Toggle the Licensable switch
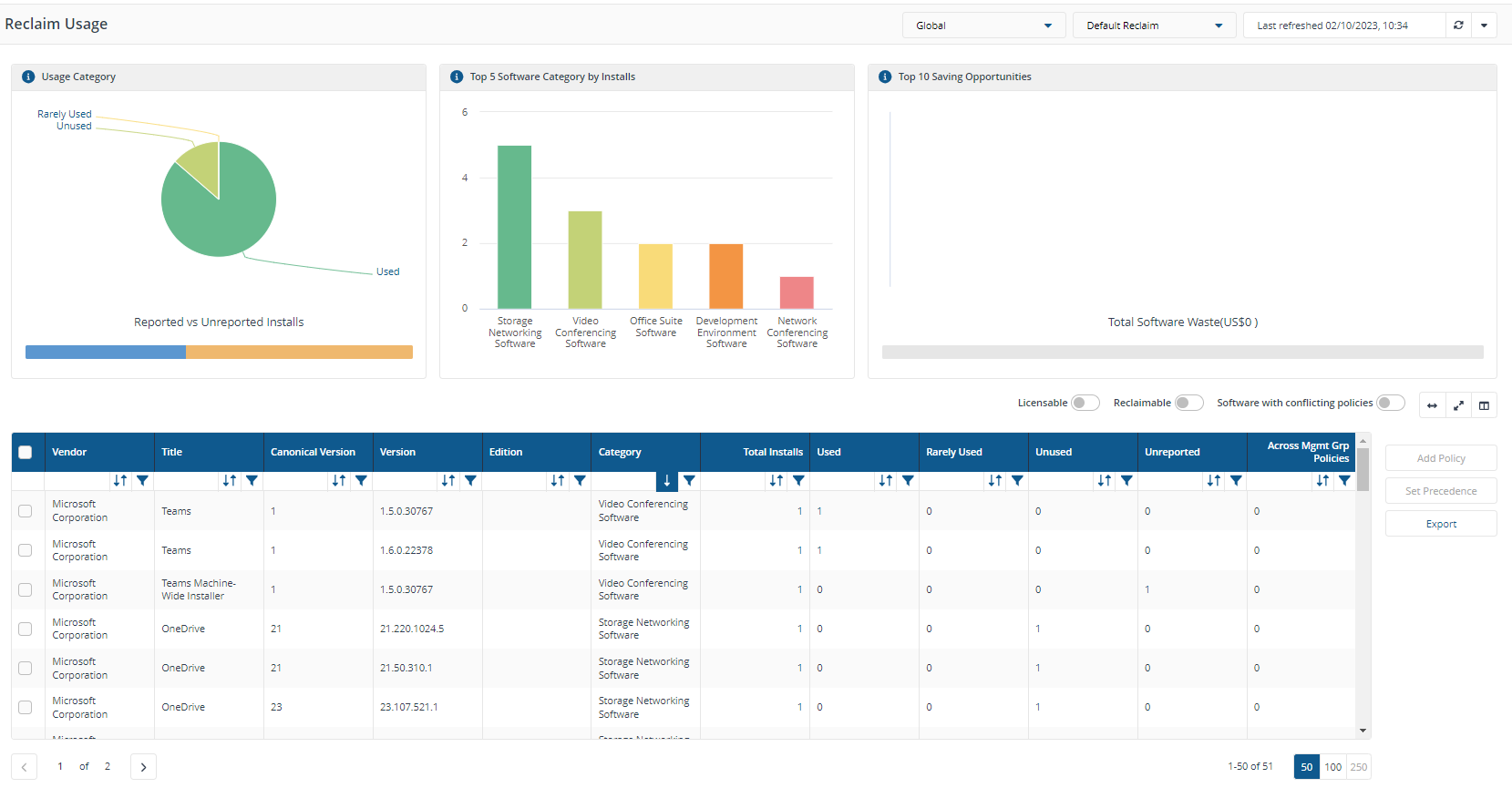This screenshot has height=788, width=1512. click(x=1085, y=403)
